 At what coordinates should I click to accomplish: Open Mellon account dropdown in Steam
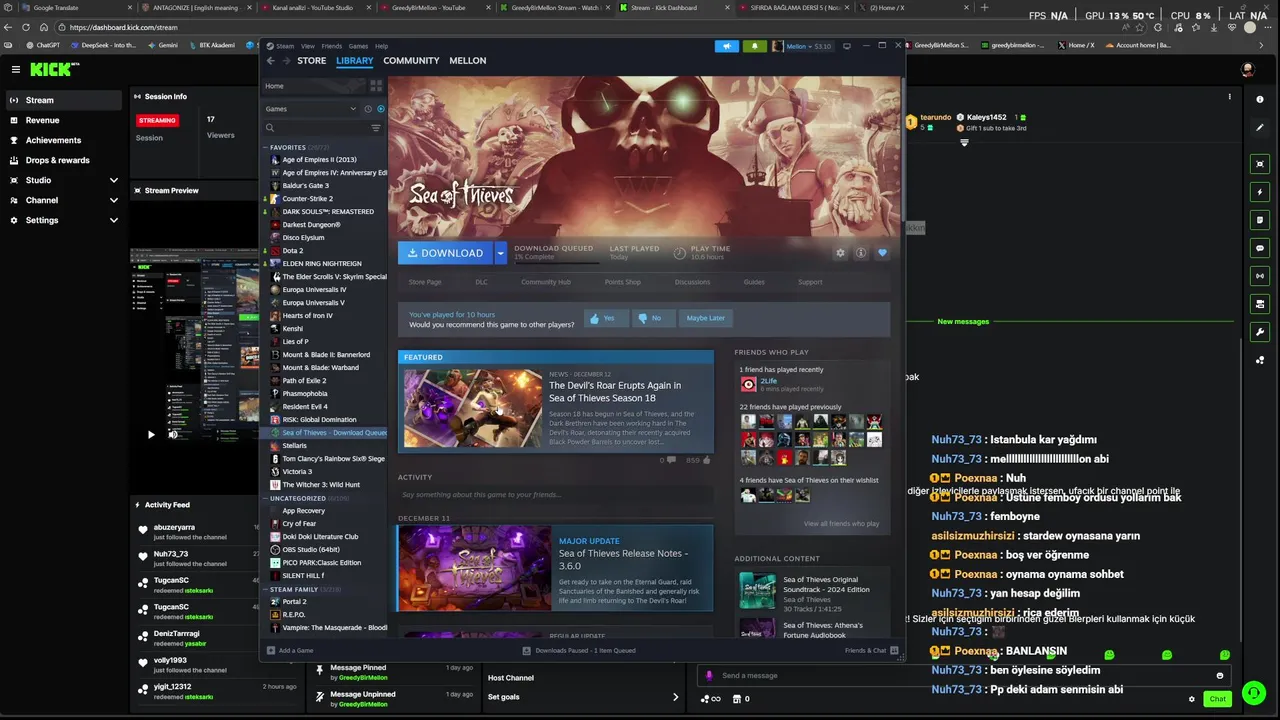808,46
